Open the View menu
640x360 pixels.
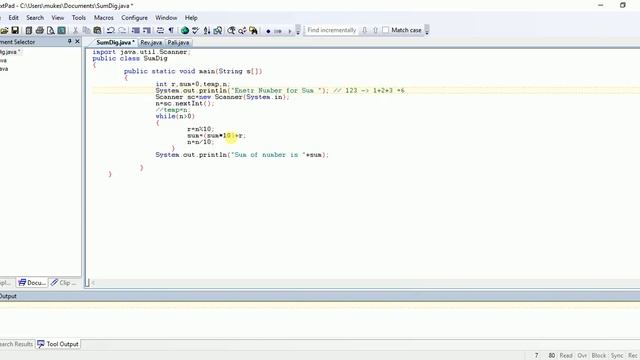pos(58,18)
